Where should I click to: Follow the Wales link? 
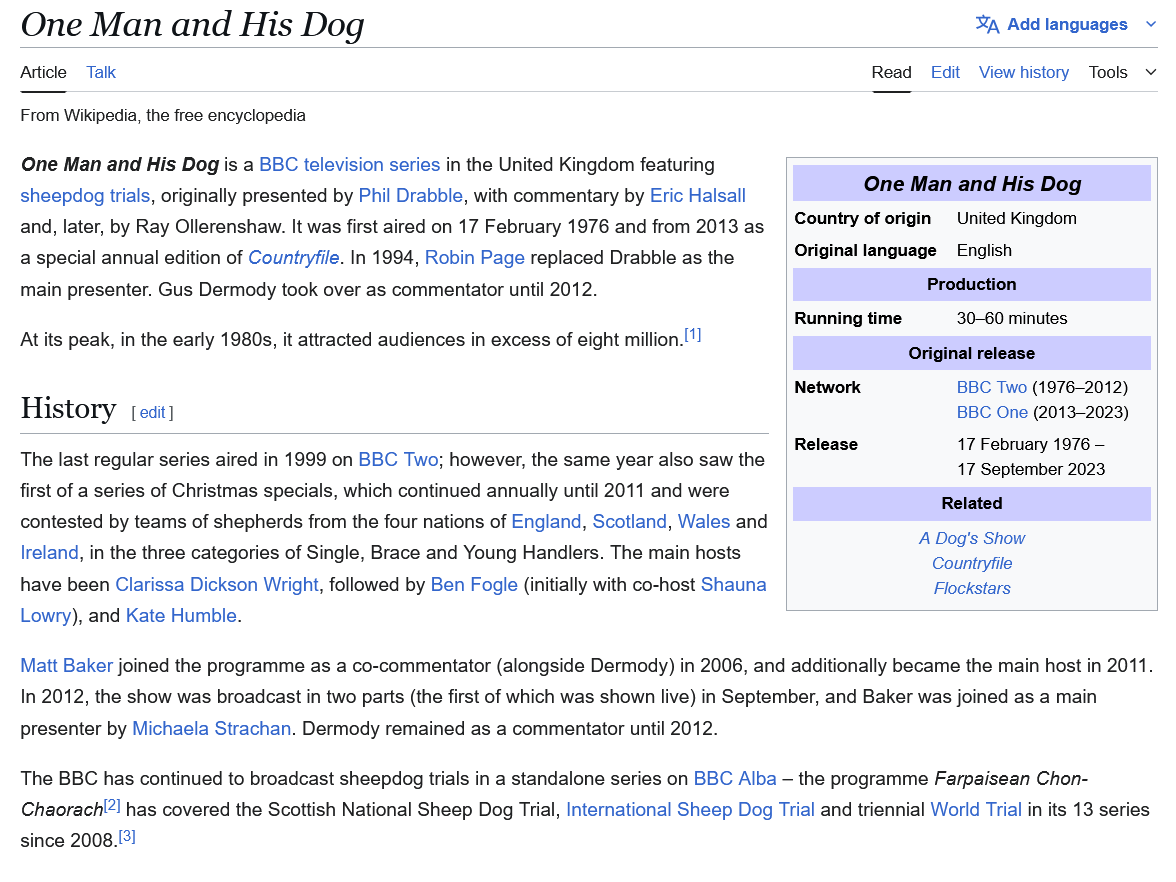704,522
